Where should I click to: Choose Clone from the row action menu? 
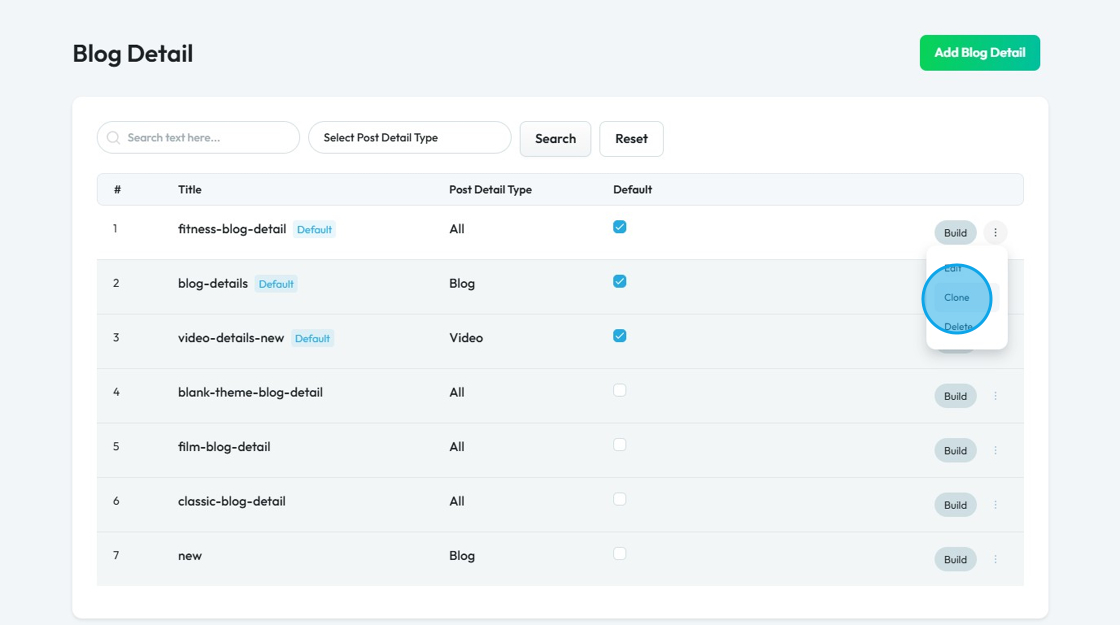pyautogui.click(x=957, y=298)
